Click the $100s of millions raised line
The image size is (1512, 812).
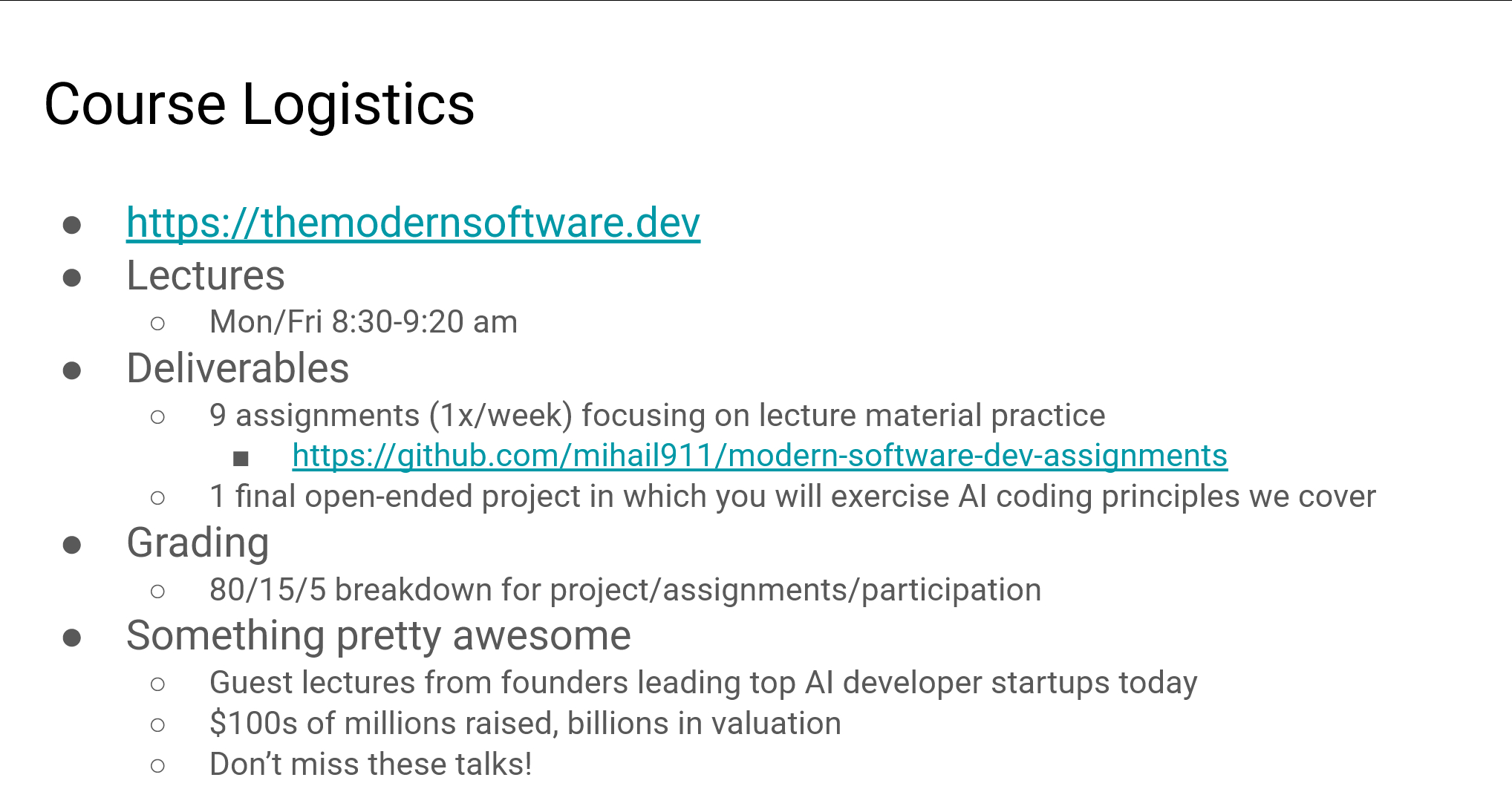(x=524, y=724)
